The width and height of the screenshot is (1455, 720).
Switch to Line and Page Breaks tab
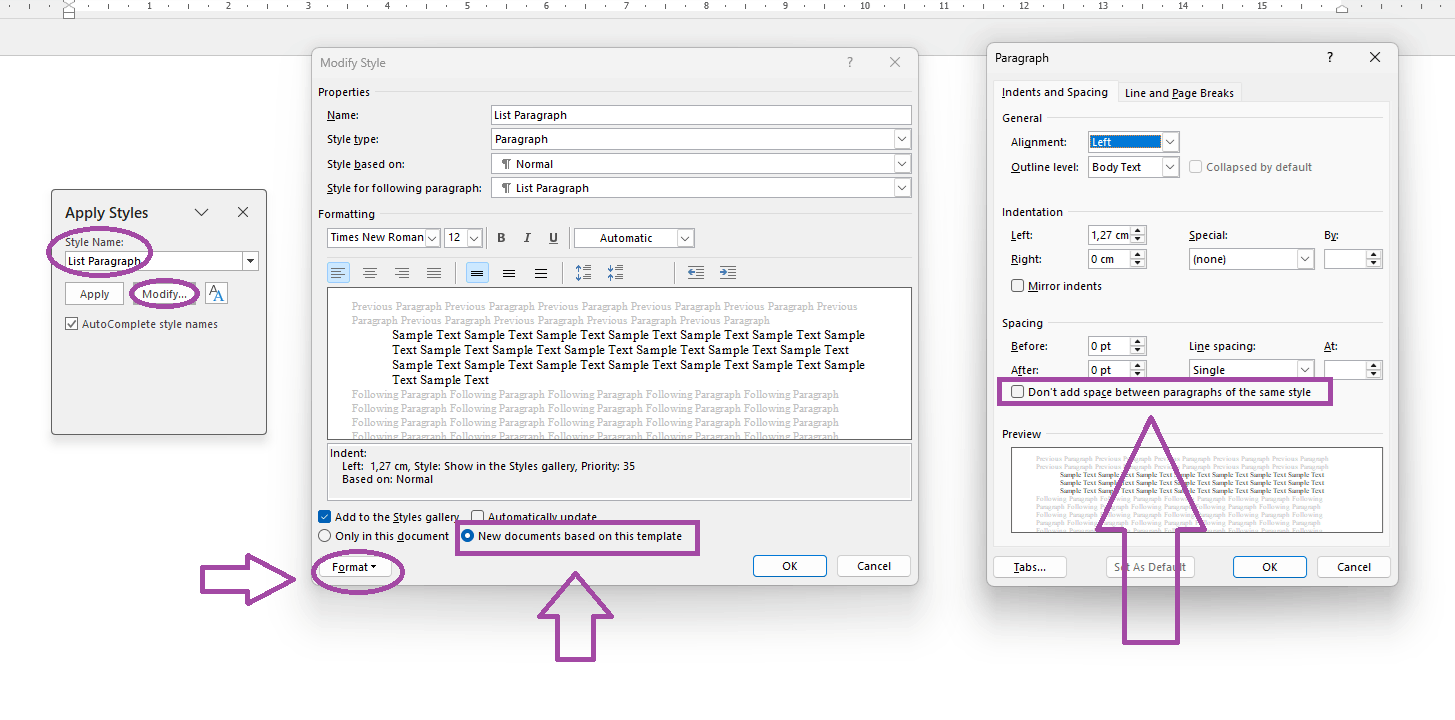(x=1179, y=93)
